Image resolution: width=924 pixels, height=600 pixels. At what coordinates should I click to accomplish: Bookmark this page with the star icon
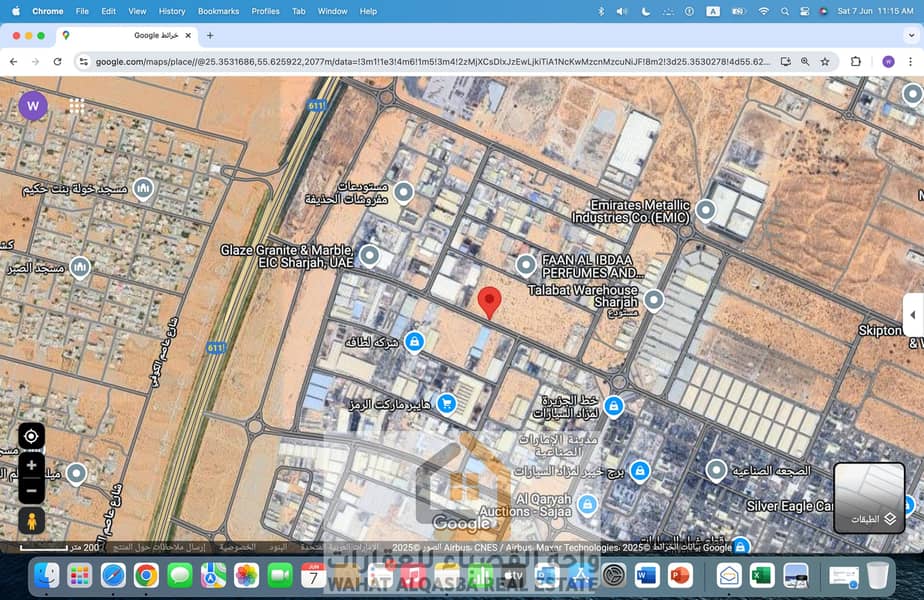[x=825, y=61]
